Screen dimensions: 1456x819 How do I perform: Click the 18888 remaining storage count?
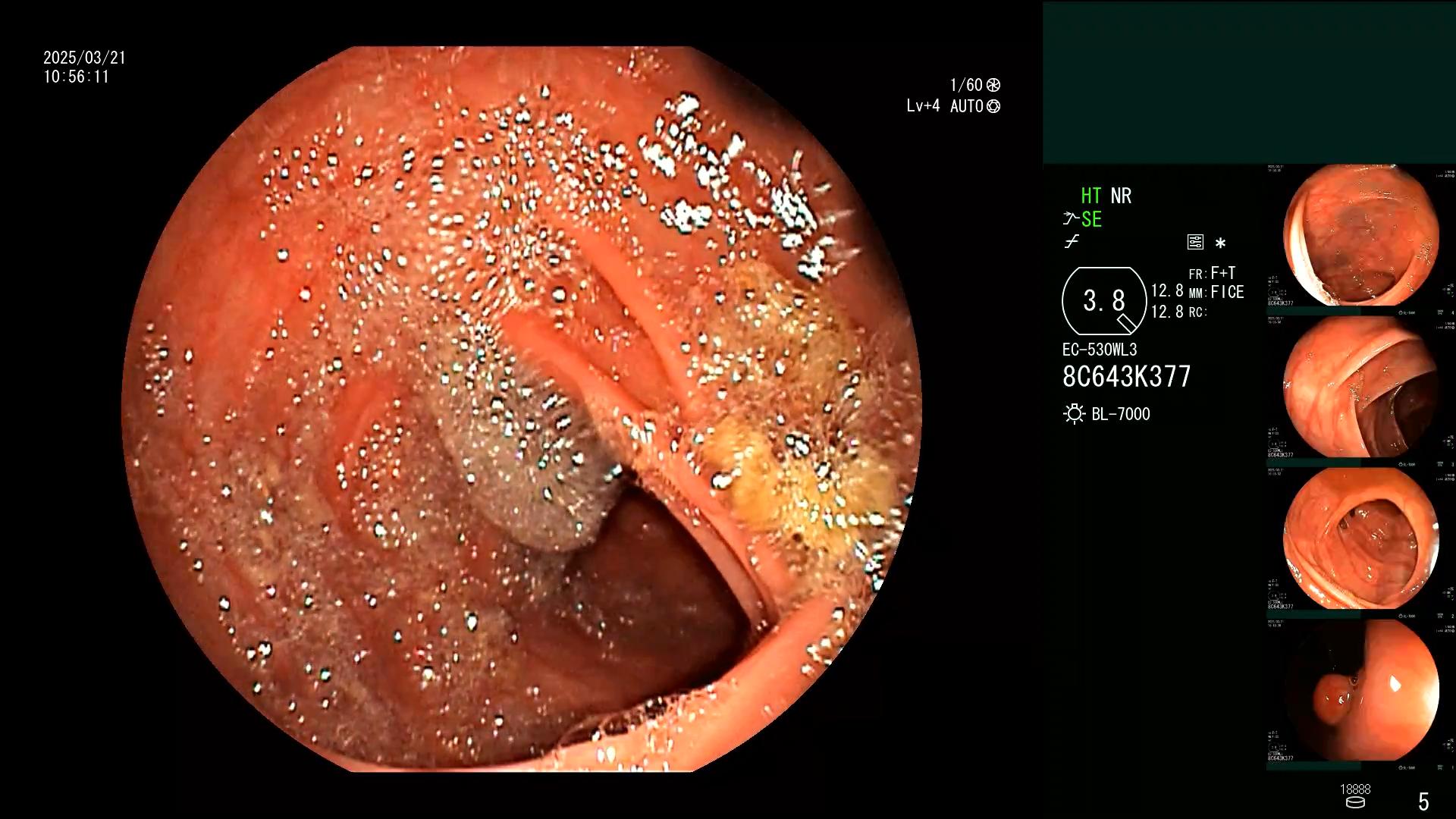(1355, 789)
